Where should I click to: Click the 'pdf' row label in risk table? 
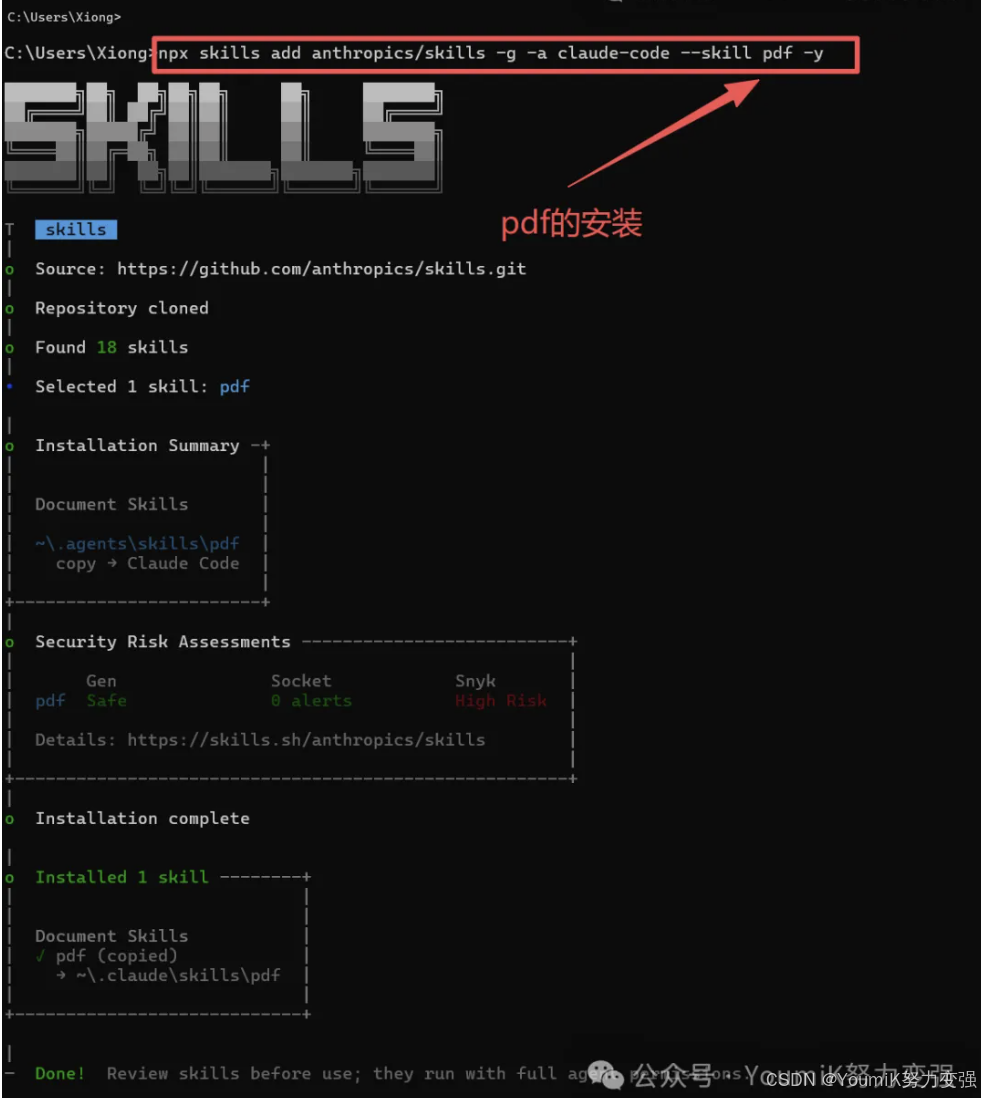click(x=50, y=701)
